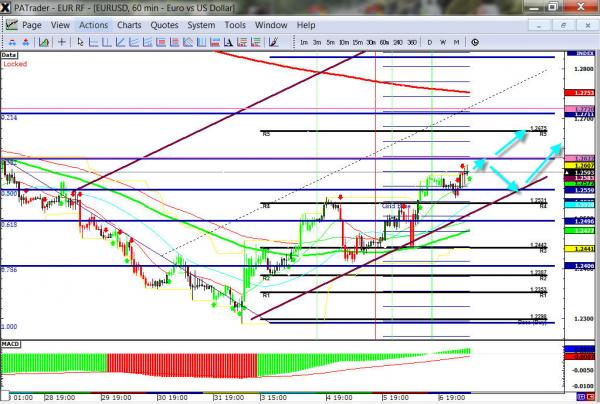
Task: Click the 1.2753 red price tag
Action: click(x=579, y=93)
